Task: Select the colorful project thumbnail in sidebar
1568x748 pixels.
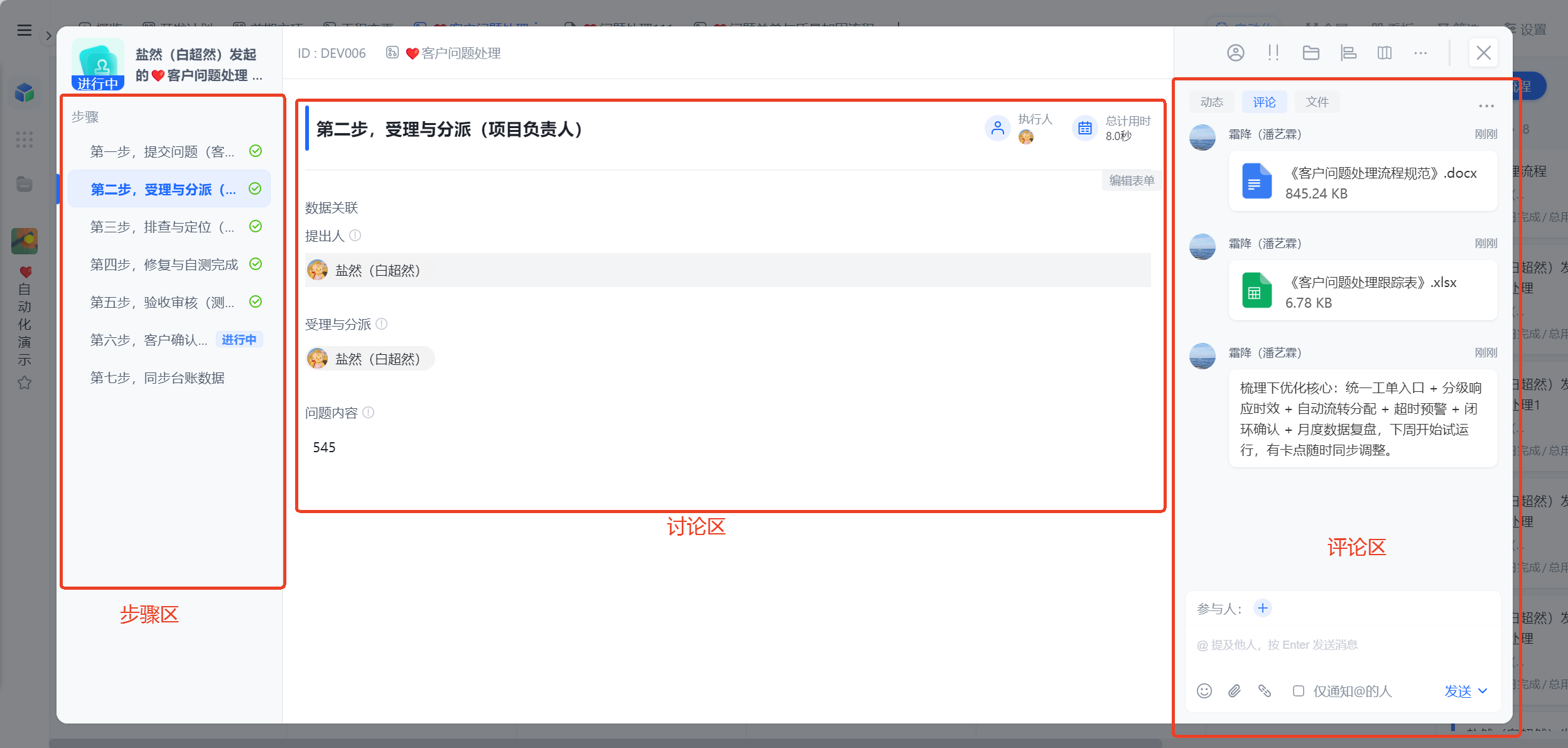Action: (x=24, y=241)
